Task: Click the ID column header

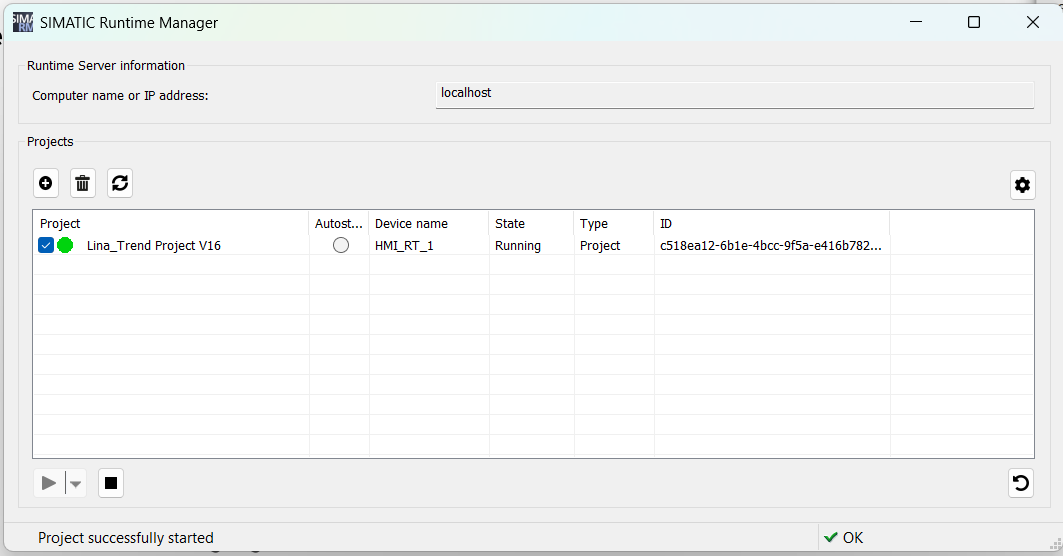Action: (x=770, y=224)
